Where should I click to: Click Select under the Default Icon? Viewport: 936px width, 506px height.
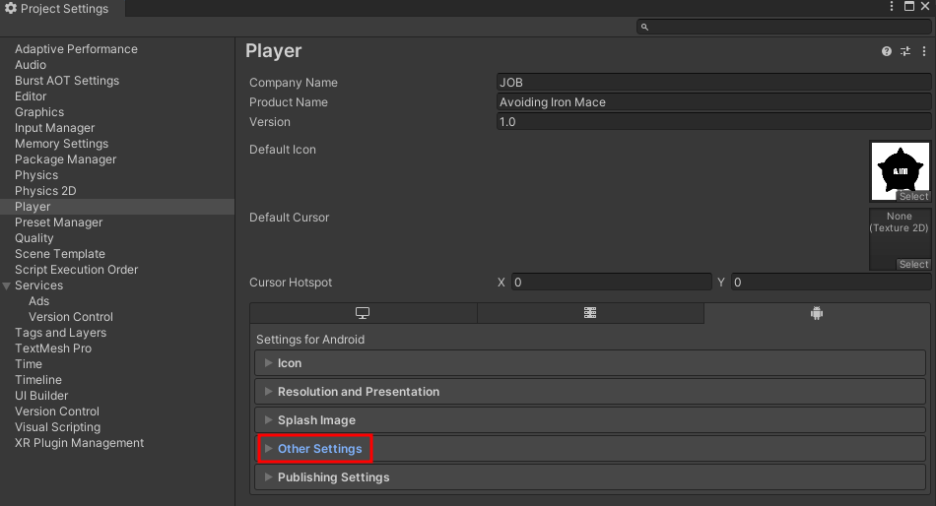click(913, 196)
